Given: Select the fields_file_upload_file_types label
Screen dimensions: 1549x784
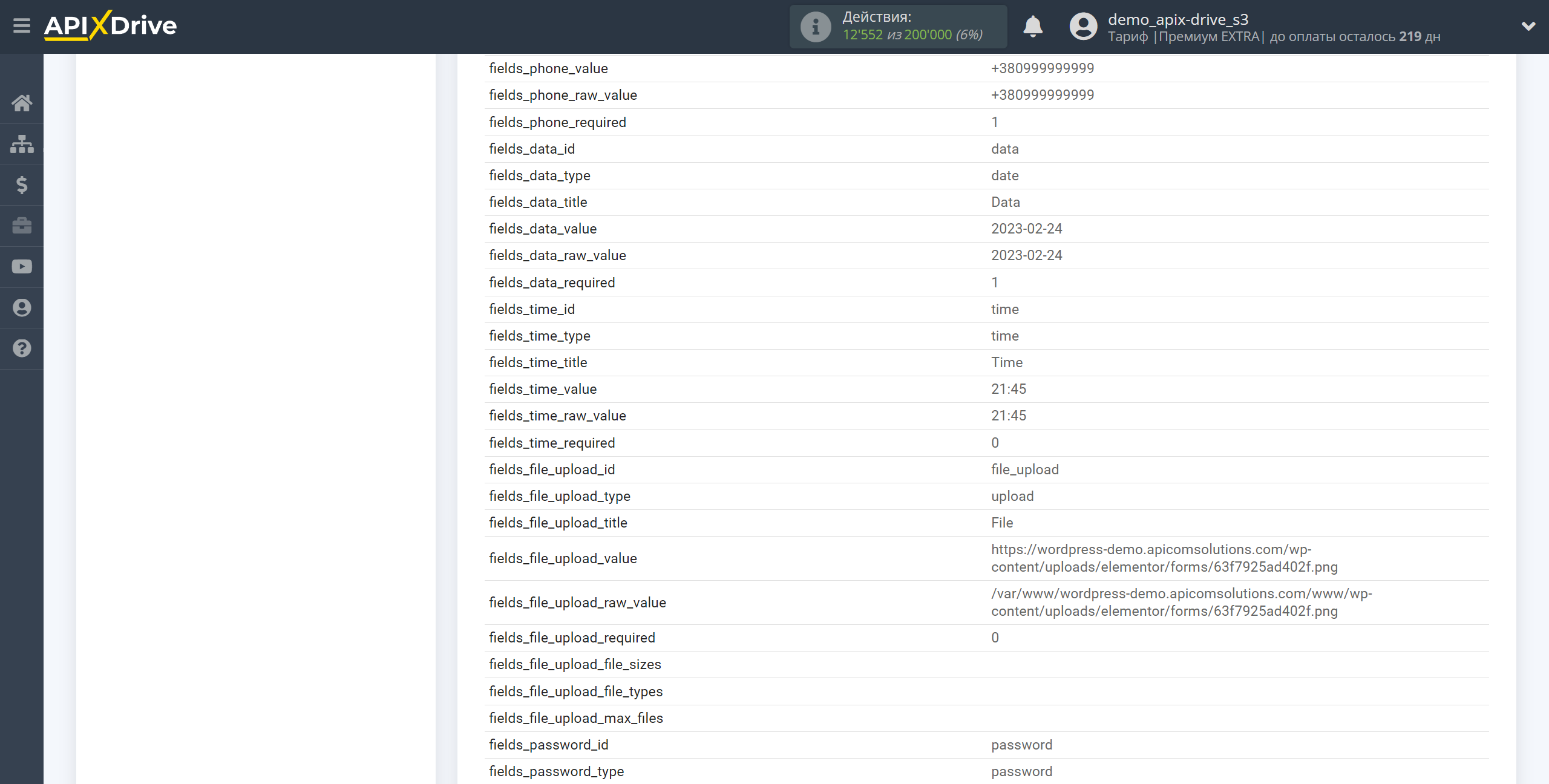Looking at the screenshot, I should click(x=576, y=691).
